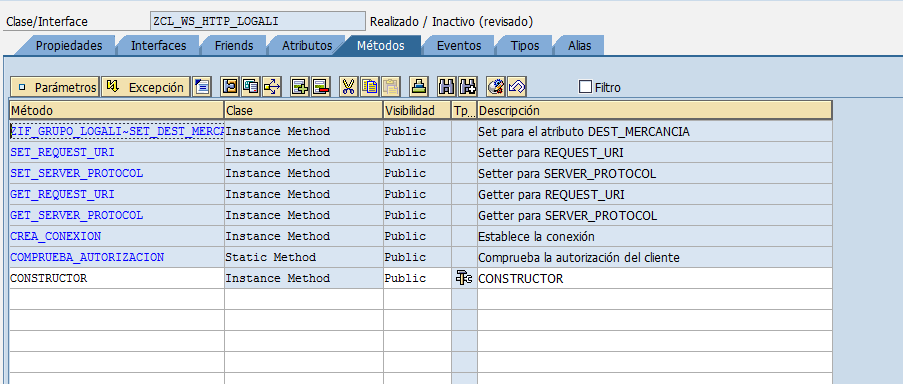Select the SET_REQUEST_URI method
The image size is (903, 384).
tap(117, 153)
